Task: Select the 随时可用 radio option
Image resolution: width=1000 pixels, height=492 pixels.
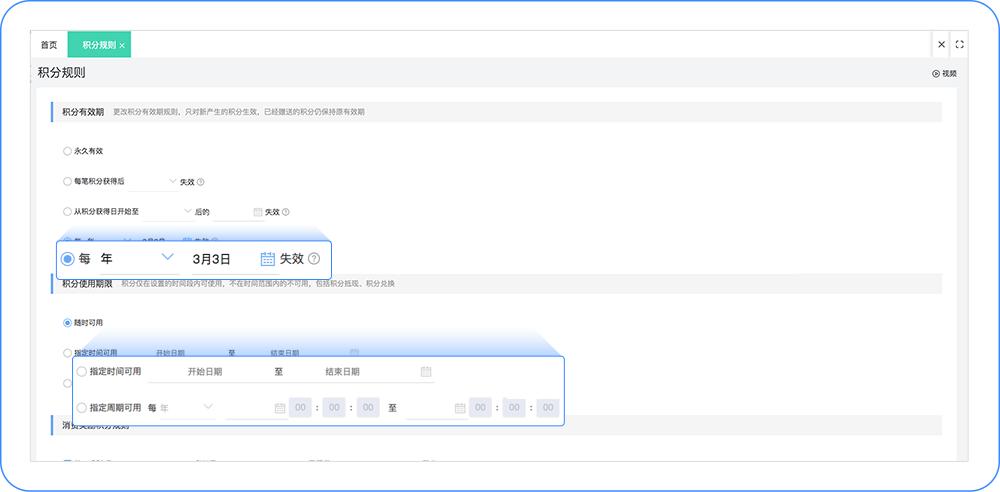Action: [x=67, y=323]
